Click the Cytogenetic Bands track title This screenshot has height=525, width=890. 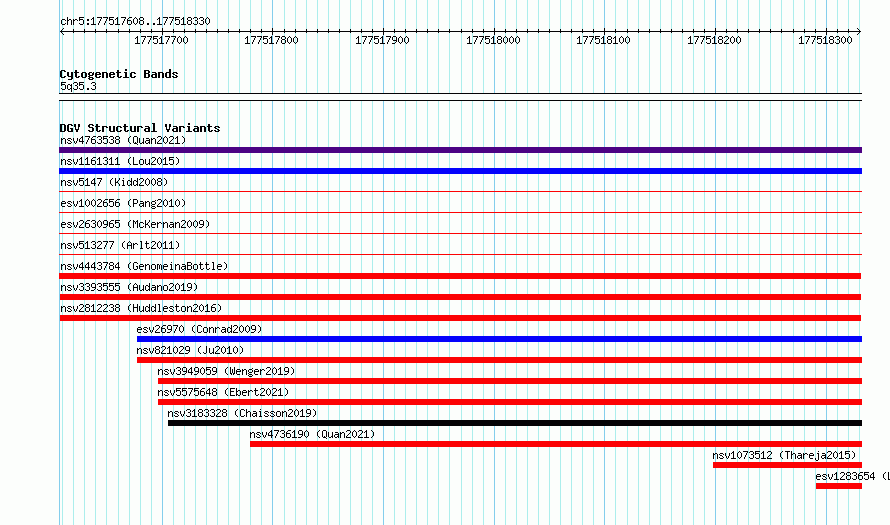[x=119, y=74]
